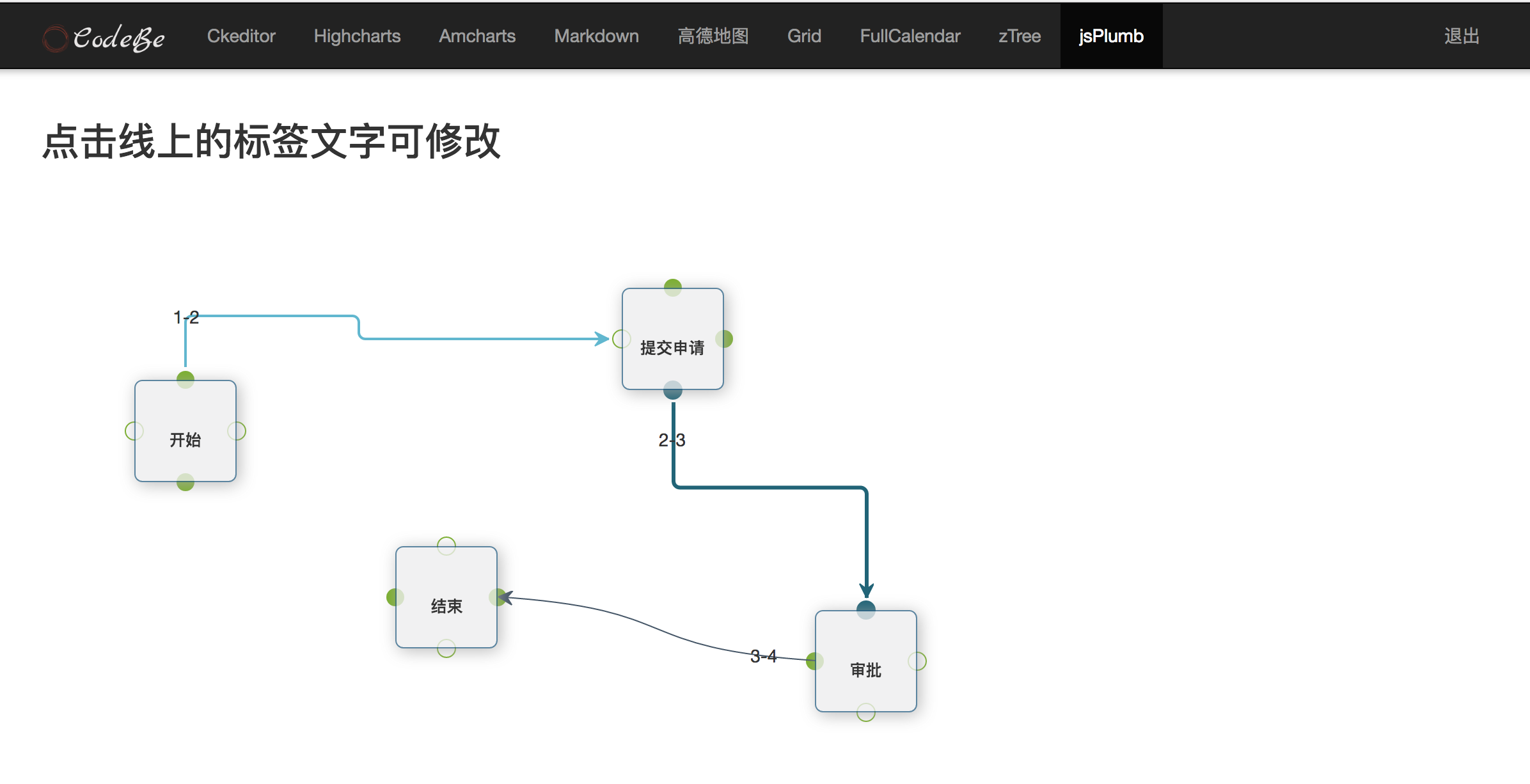Click the hollow right endpoint of 审批 node
1530x784 pixels.
(x=917, y=661)
